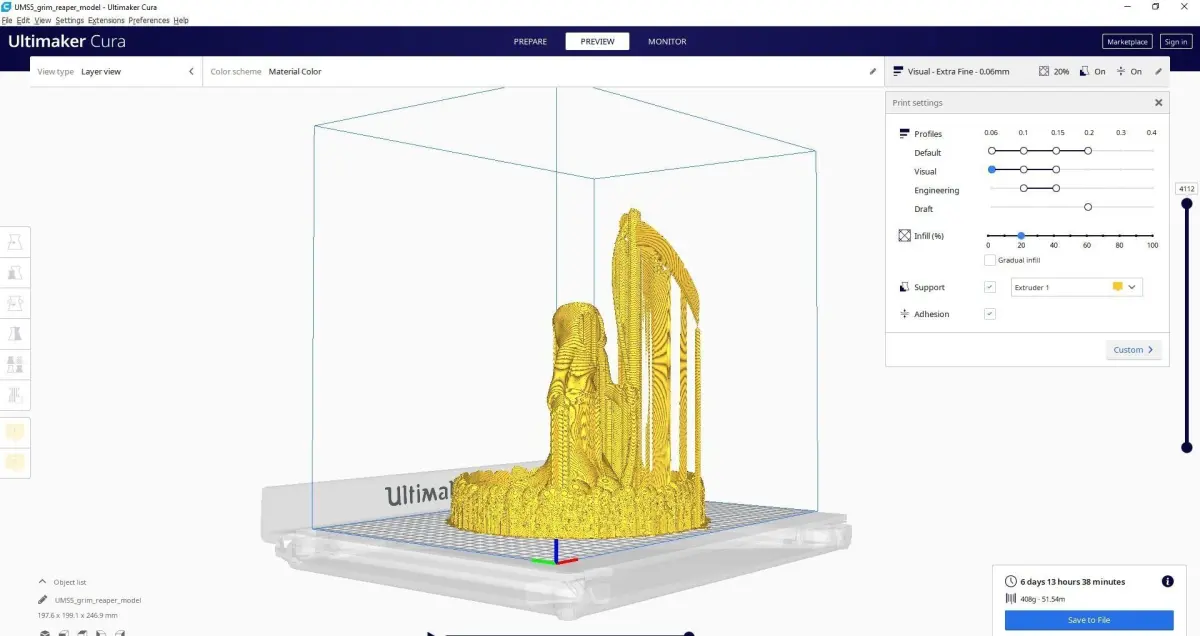Click the 197.6 x 199.1 x 246.9 mm dimensions

coord(77,616)
